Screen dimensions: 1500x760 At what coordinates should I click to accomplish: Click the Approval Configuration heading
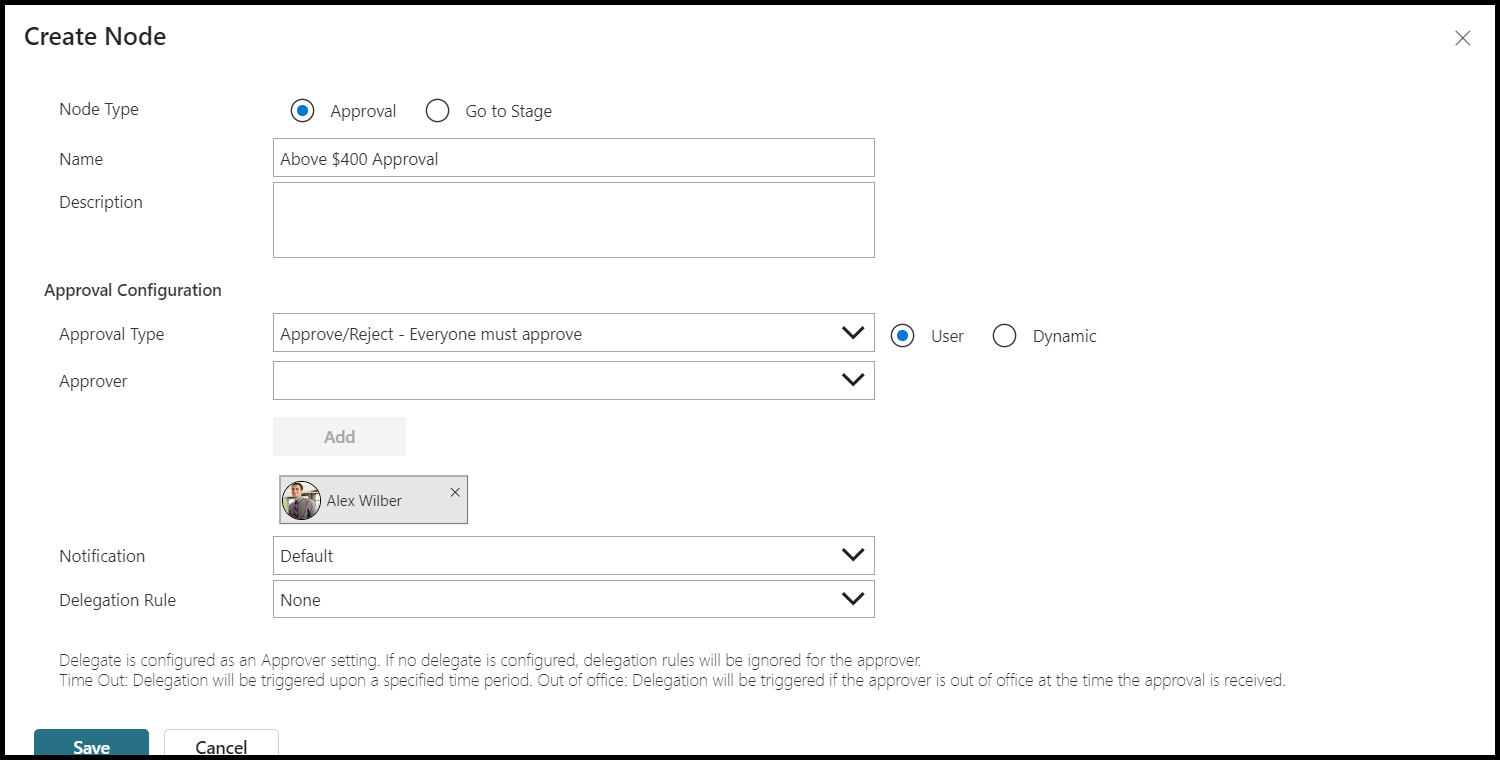click(133, 290)
